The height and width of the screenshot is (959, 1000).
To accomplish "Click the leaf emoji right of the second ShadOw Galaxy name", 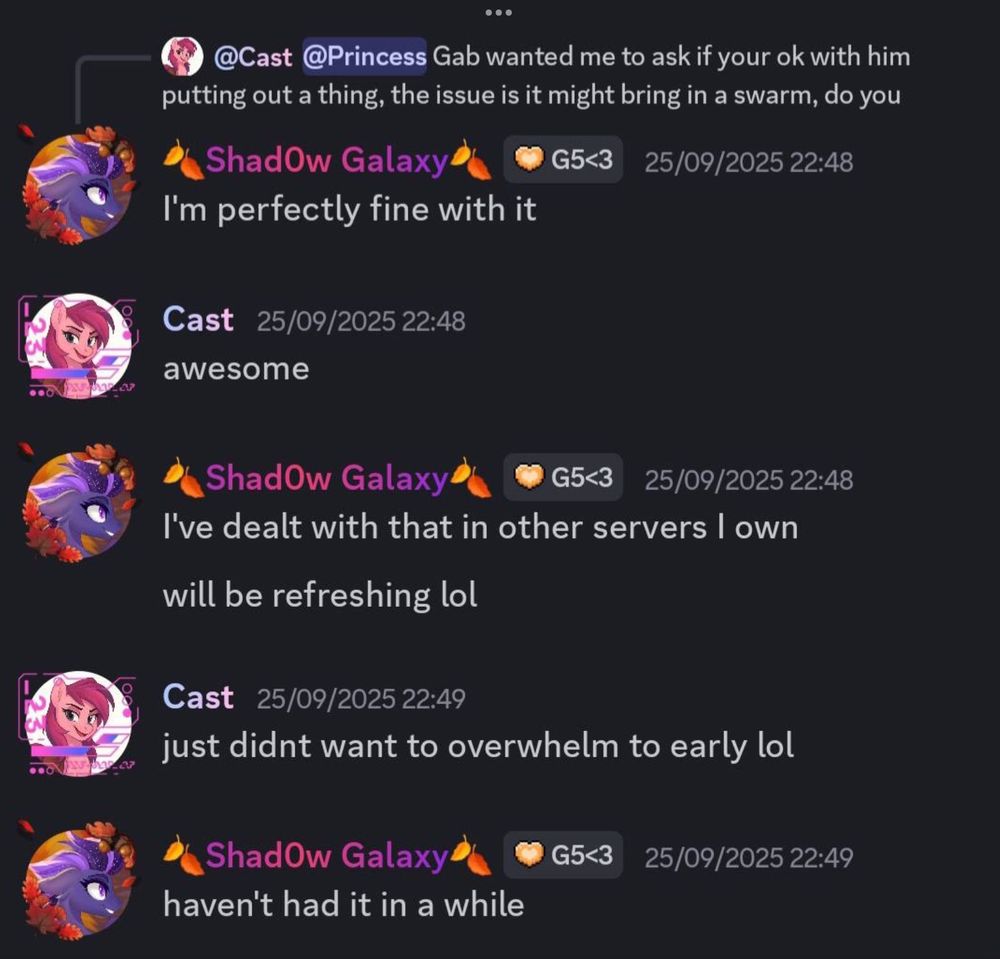I will coord(471,478).
